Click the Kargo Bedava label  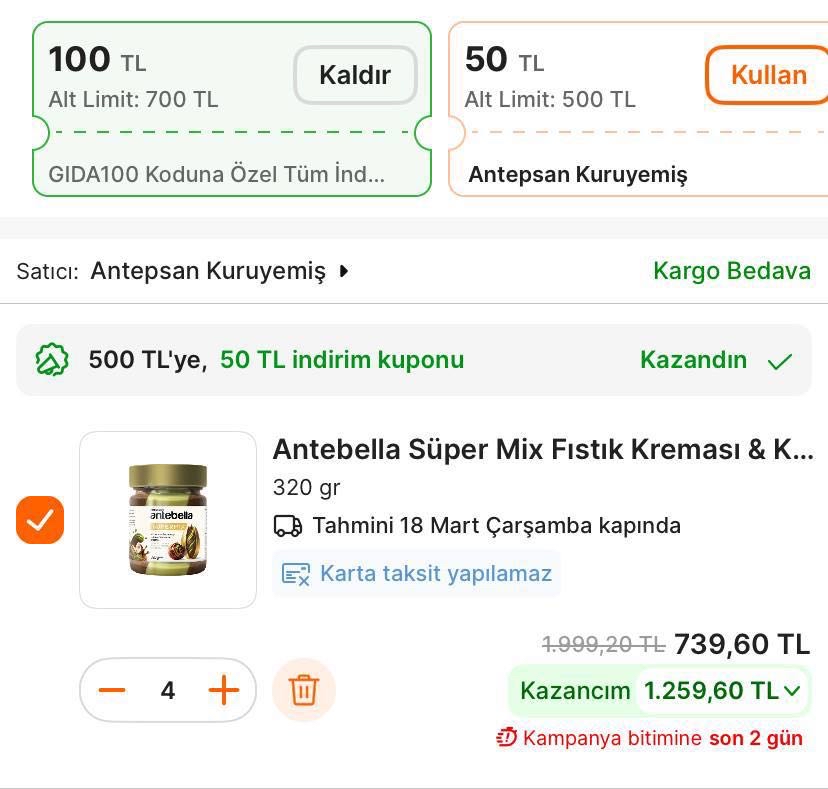pos(731,270)
